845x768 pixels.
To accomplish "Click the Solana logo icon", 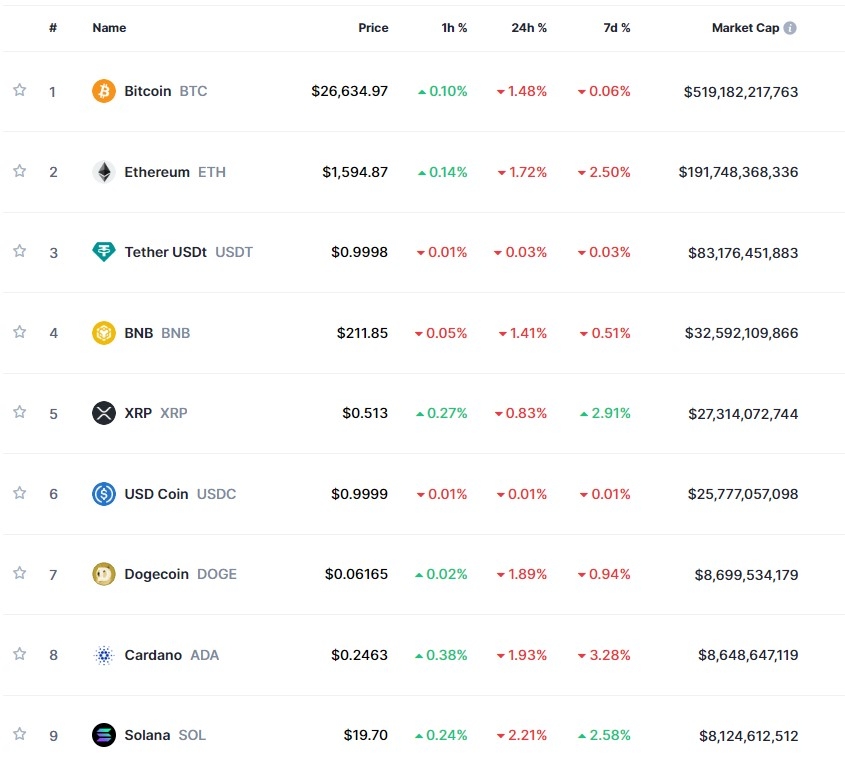I will point(104,735).
